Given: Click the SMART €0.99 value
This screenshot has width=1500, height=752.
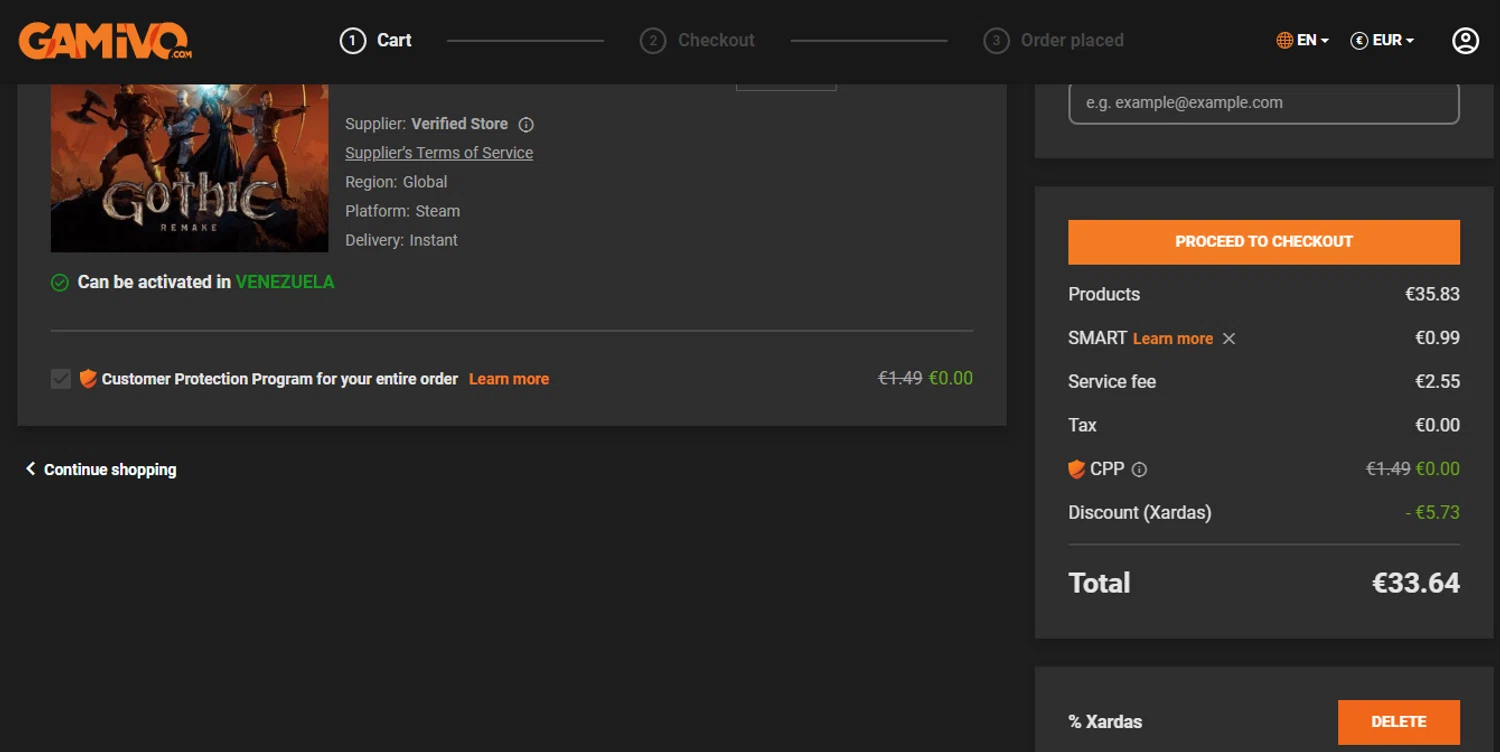Looking at the screenshot, I should point(1437,338).
